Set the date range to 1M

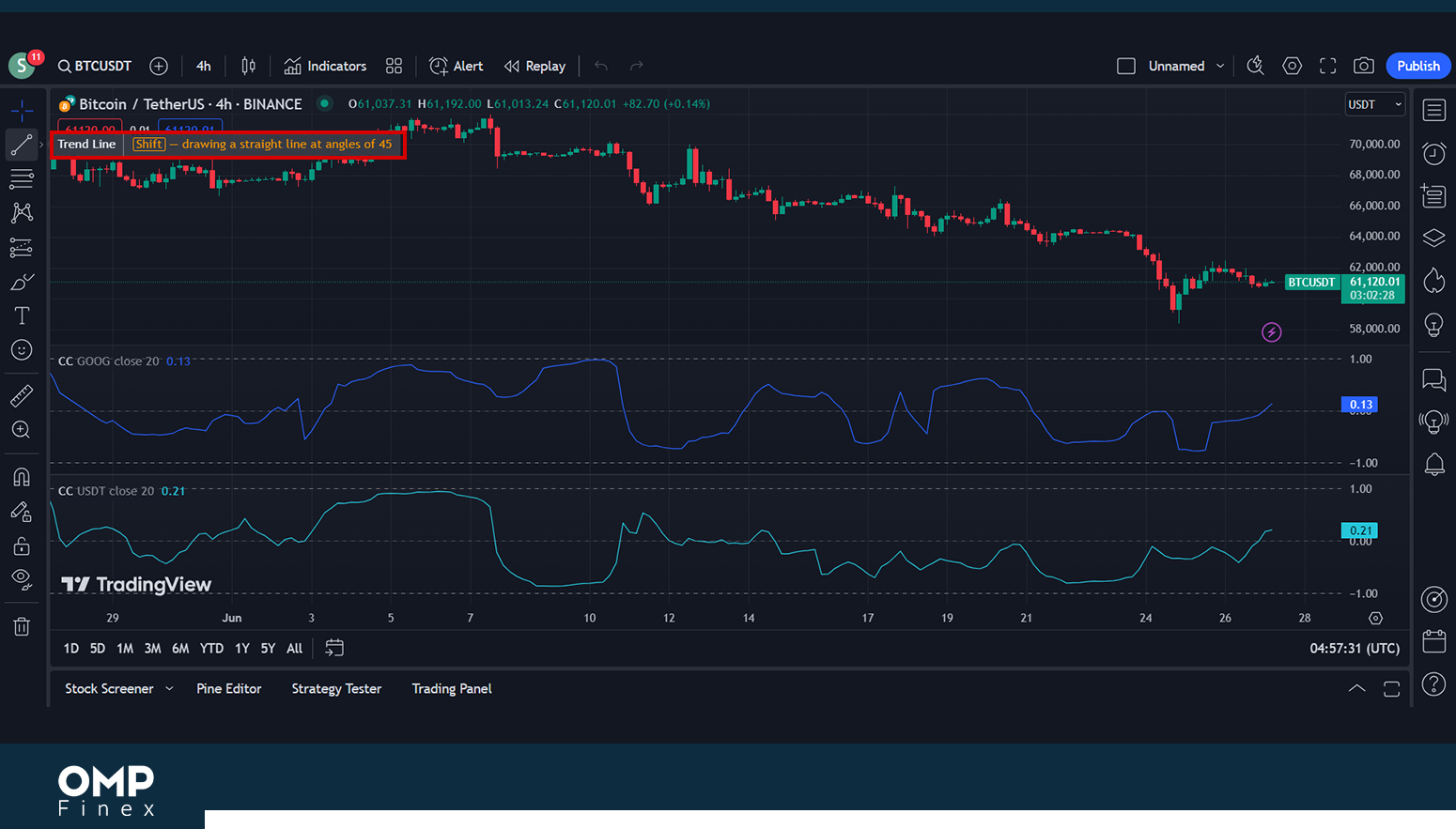(x=125, y=648)
